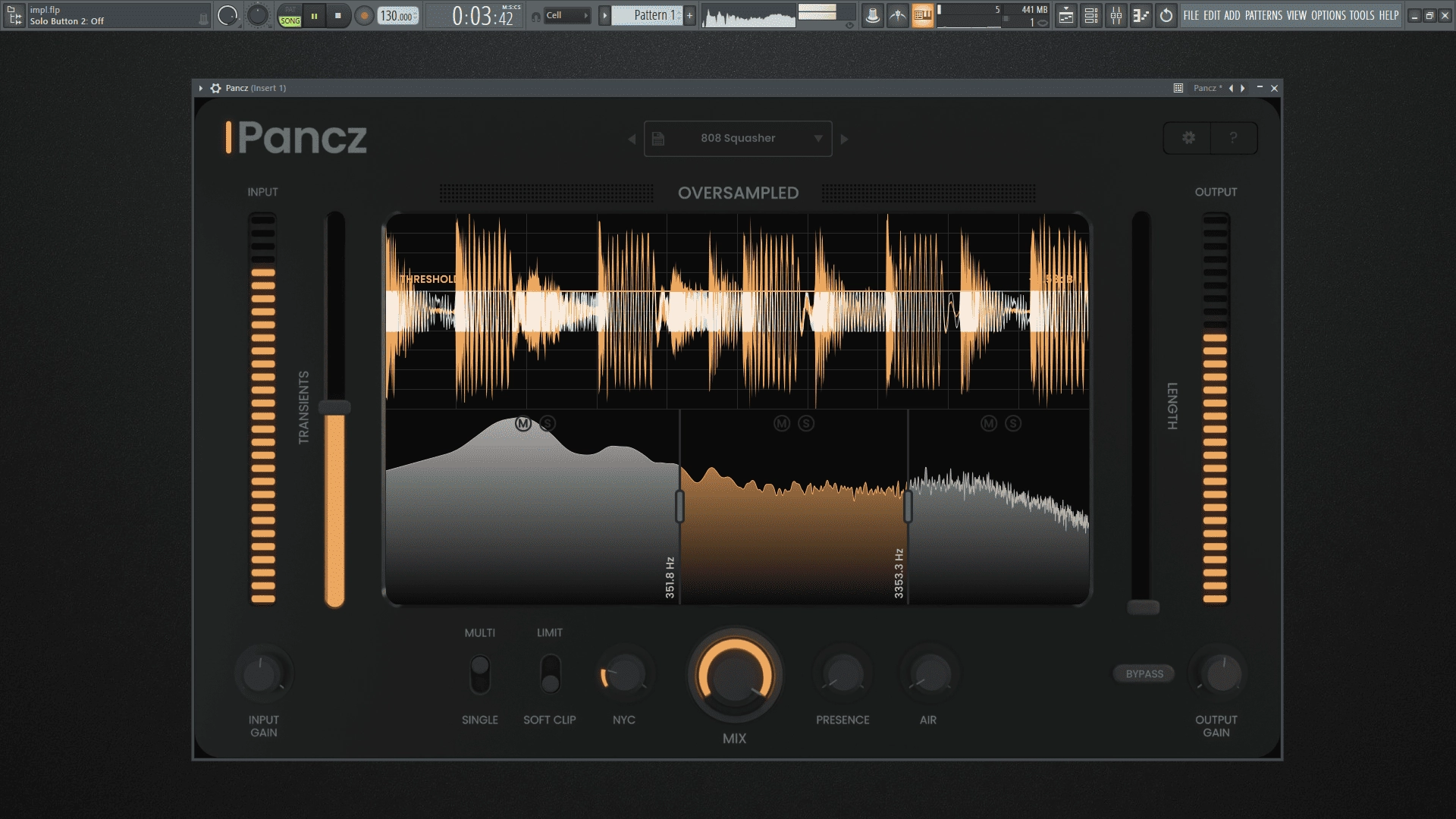Solo the high band S button
This screenshot has height=819, width=1456.
click(x=1013, y=424)
